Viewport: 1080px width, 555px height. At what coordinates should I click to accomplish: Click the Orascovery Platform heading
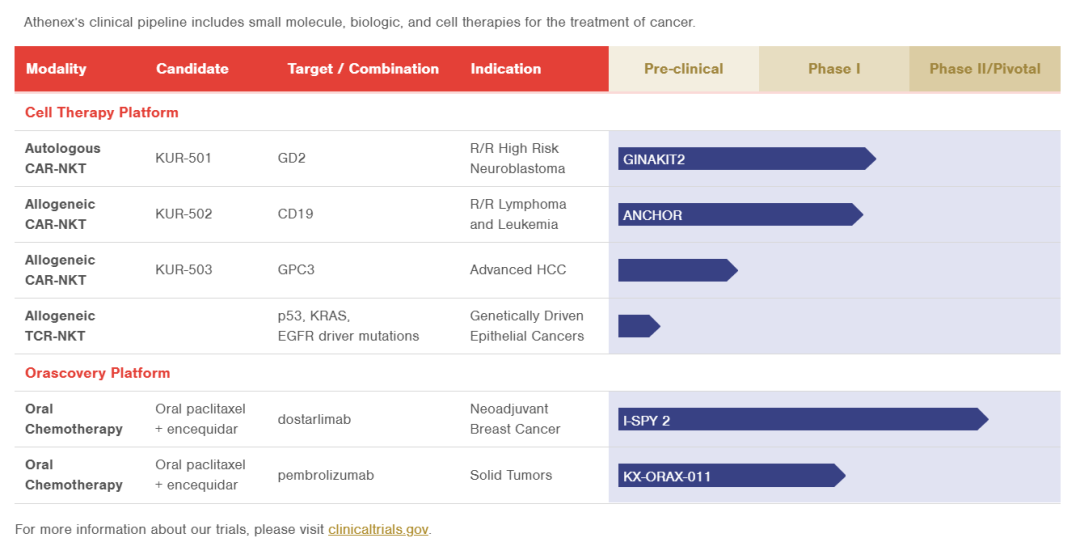coord(98,373)
